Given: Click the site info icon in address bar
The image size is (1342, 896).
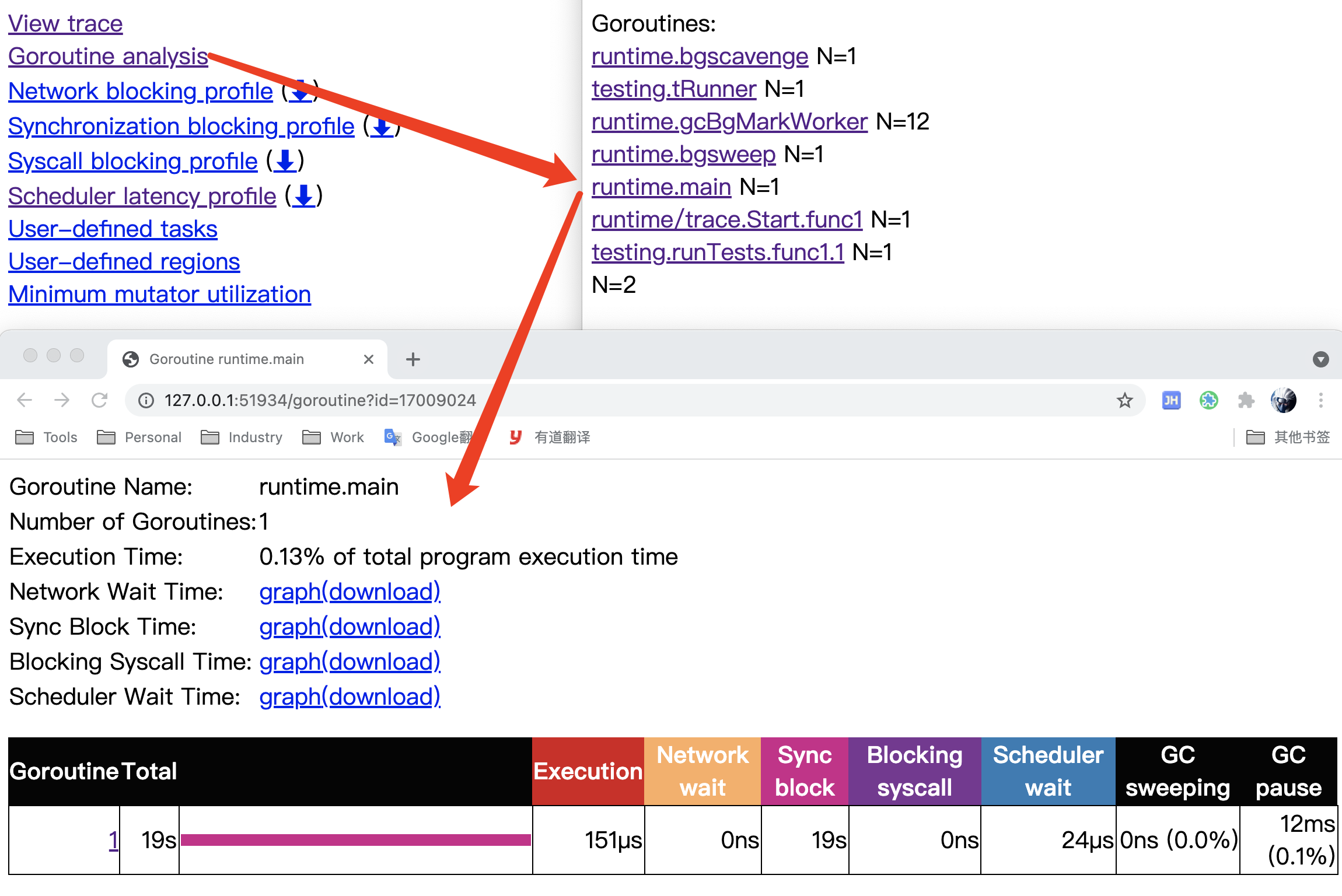Looking at the screenshot, I should click(146, 400).
